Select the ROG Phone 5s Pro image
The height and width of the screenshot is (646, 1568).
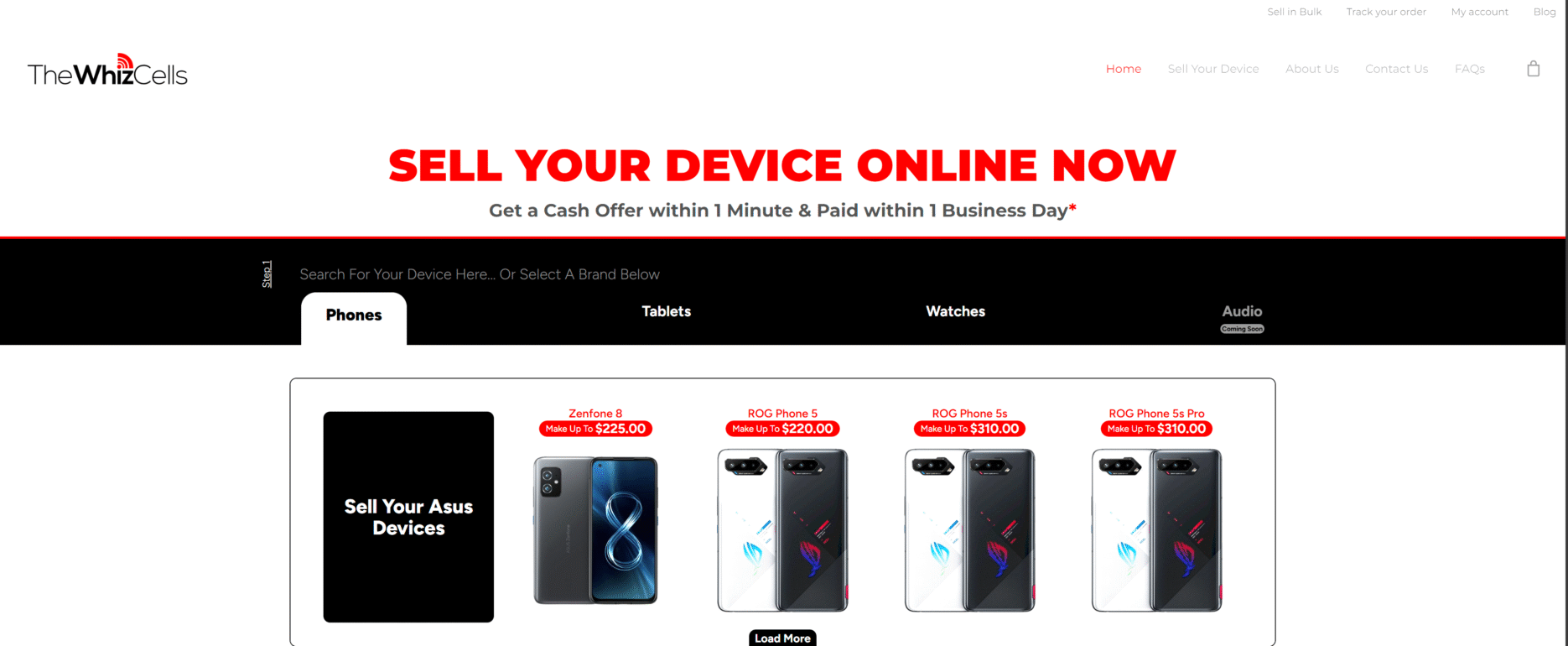1156,530
